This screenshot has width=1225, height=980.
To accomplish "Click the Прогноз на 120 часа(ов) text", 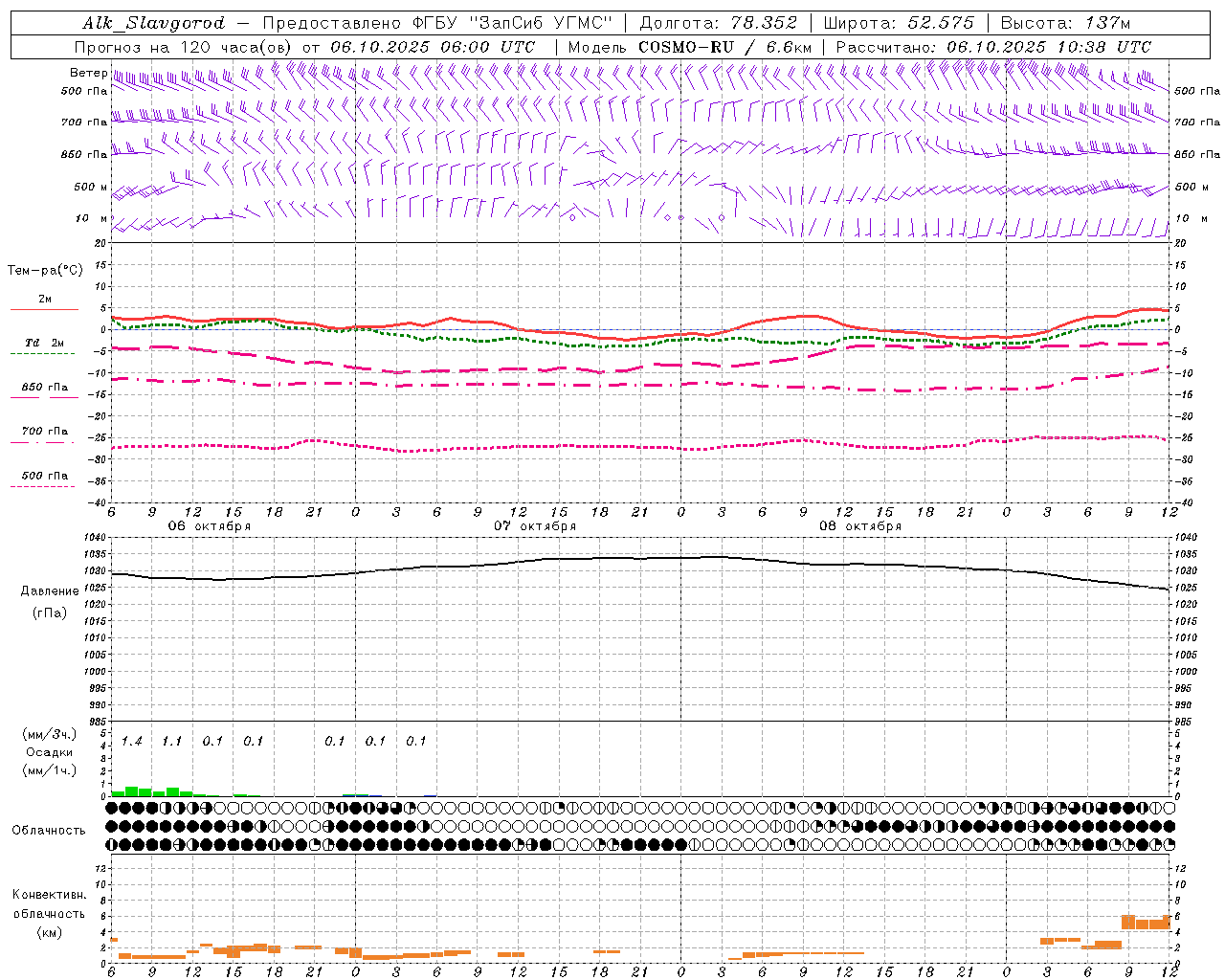I will coord(186,47).
